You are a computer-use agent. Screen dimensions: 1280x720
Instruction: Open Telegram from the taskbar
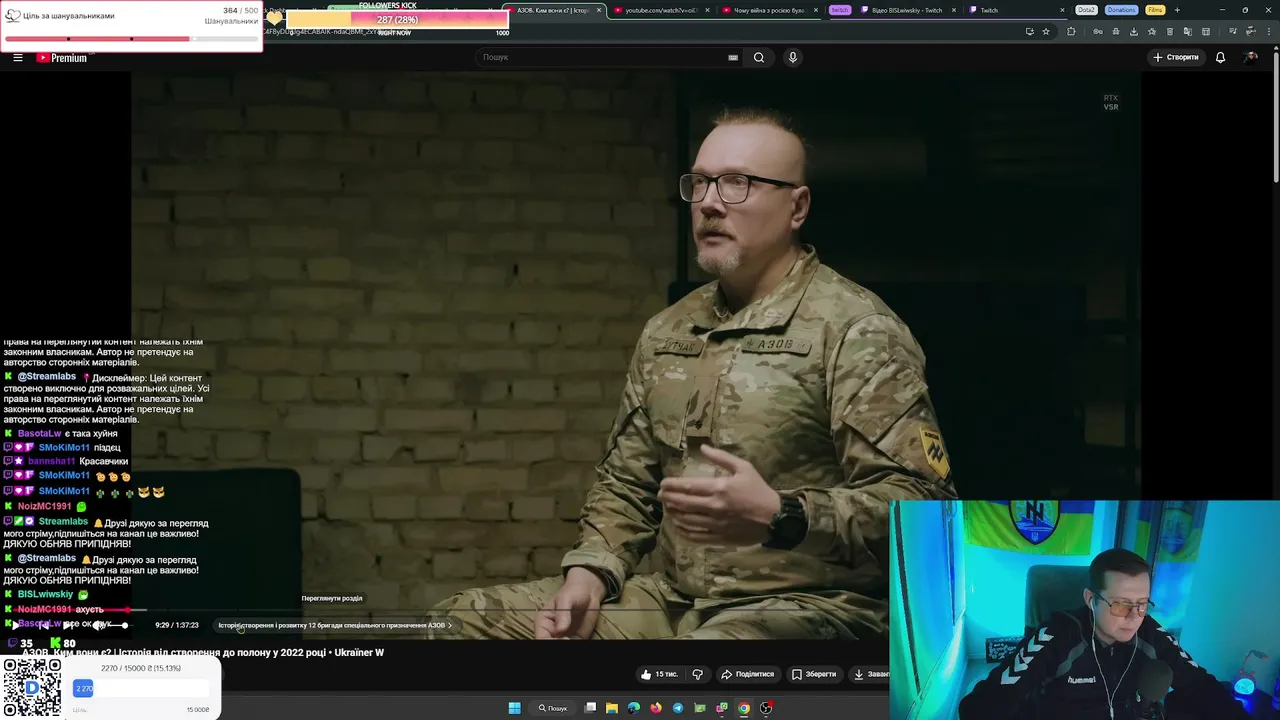pos(677,708)
